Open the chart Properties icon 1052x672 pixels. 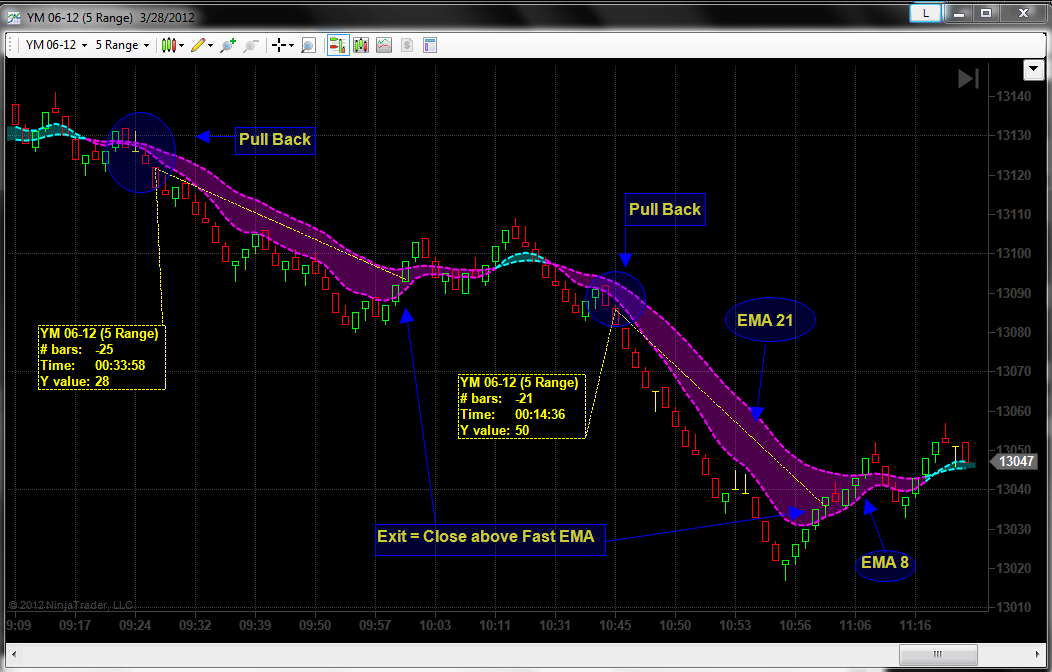[x=430, y=45]
